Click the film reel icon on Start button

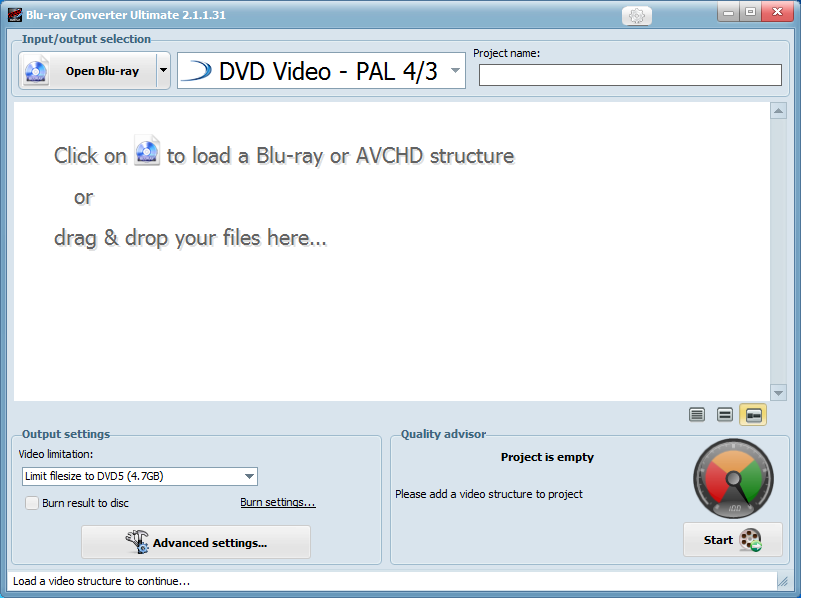pos(748,540)
